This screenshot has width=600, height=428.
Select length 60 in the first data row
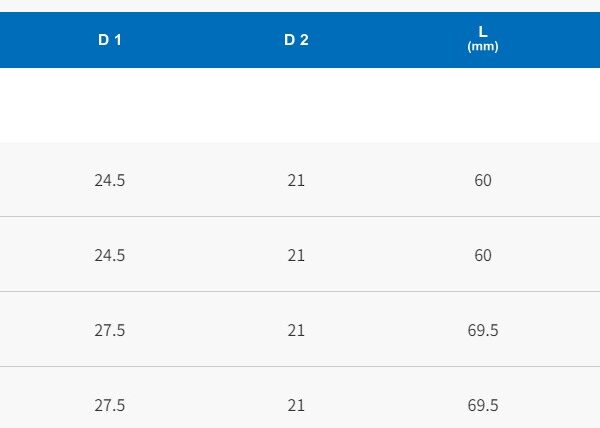point(483,180)
